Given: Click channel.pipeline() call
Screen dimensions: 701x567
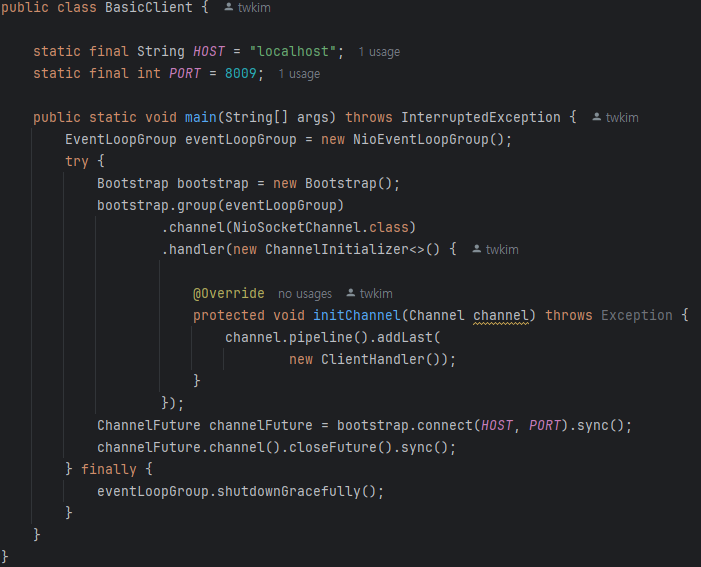Looking at the screenshot, I should 296,338.
